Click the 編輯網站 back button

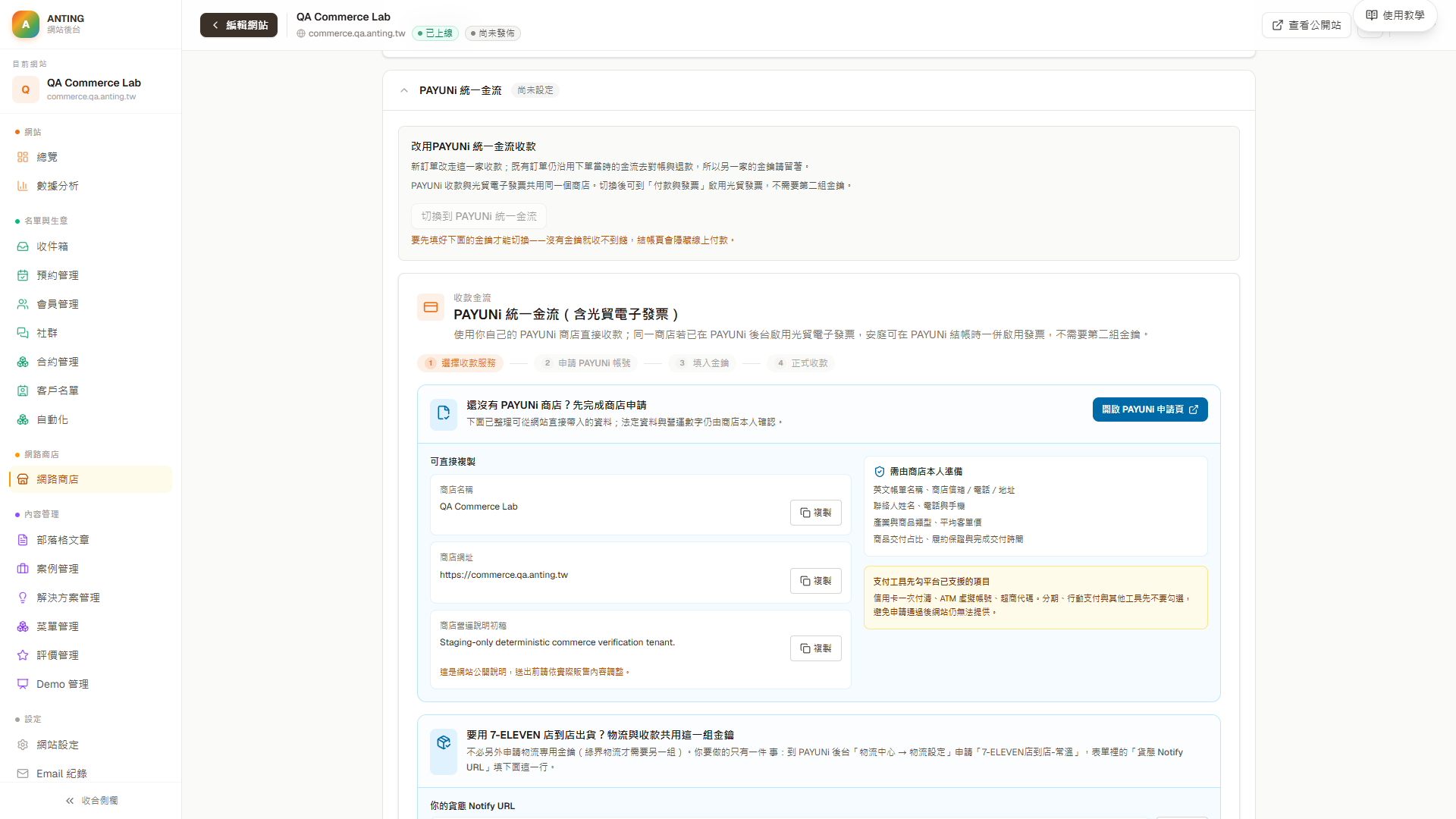coord(239,25)
